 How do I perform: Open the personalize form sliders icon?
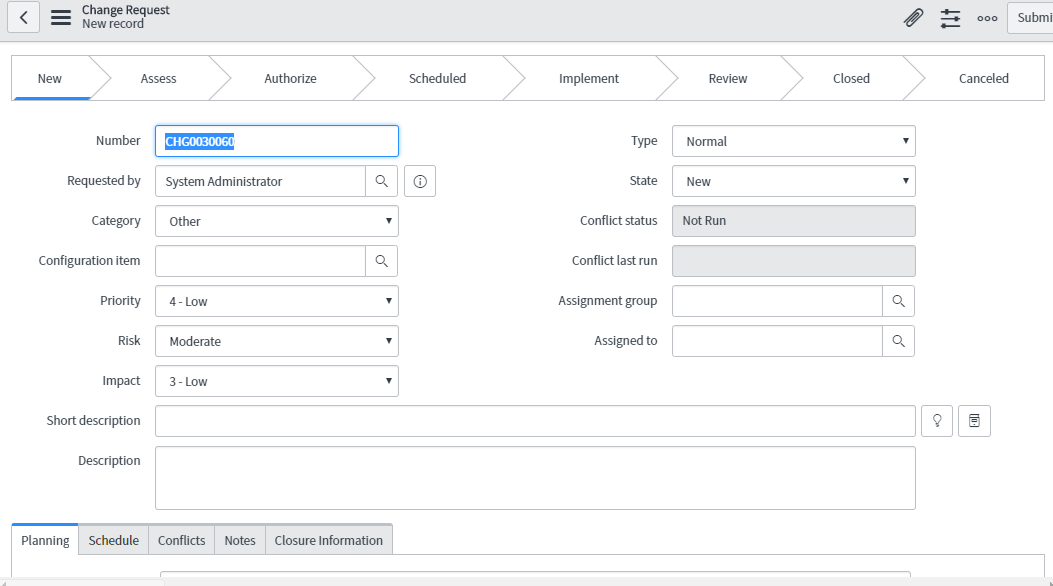click(x=950, y=18)
